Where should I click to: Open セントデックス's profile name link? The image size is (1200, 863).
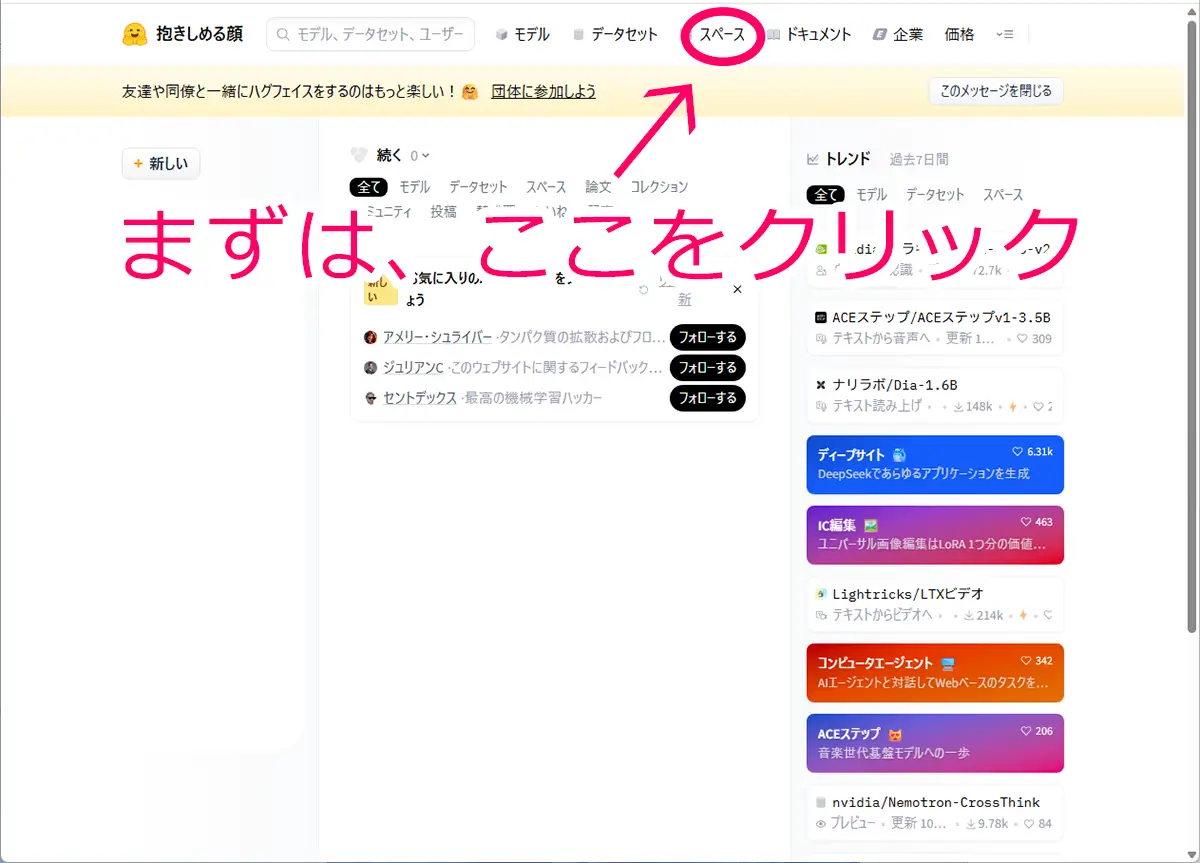(420, 398)
